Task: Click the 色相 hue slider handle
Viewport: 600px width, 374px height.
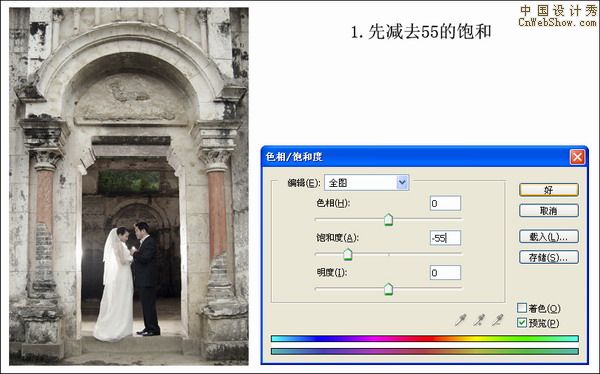Action: [x=388, y=220]
